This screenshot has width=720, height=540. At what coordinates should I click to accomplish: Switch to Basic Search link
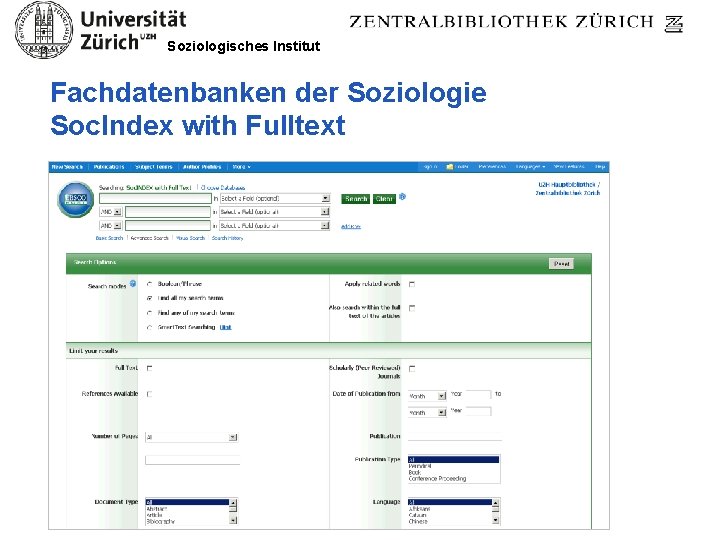point(109,238)
